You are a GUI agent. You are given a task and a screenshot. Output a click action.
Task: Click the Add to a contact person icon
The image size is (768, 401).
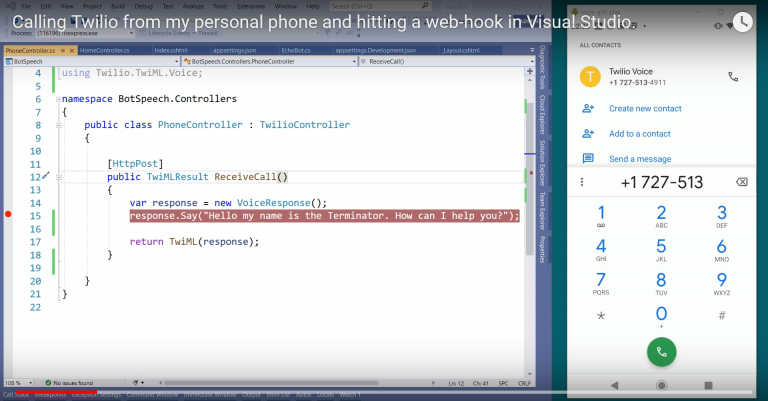588,133
